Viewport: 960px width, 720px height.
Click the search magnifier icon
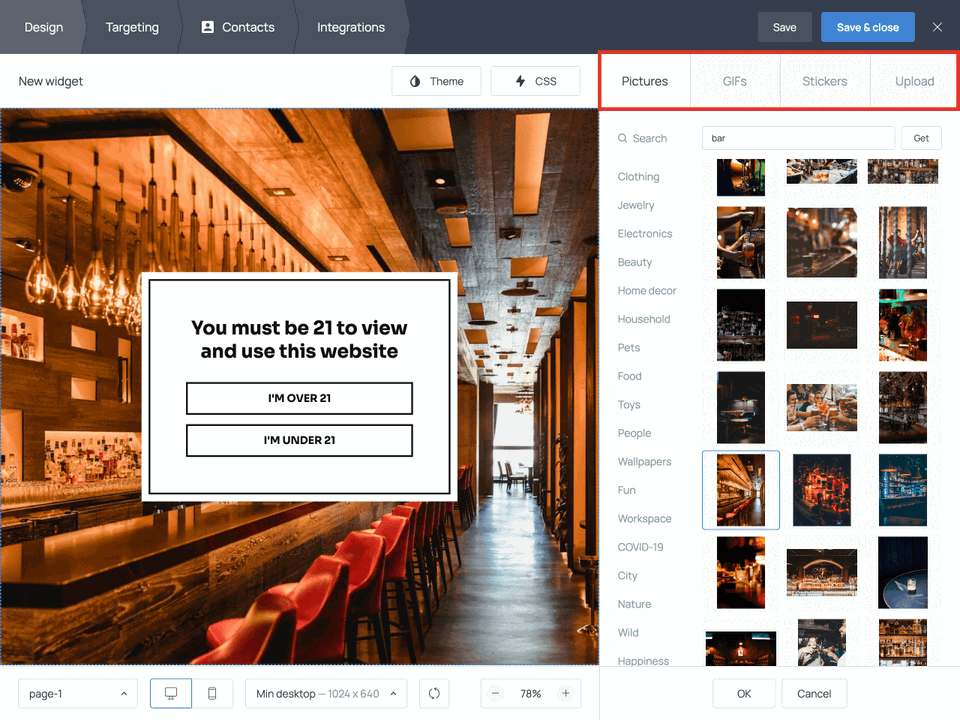pos(623,138)
